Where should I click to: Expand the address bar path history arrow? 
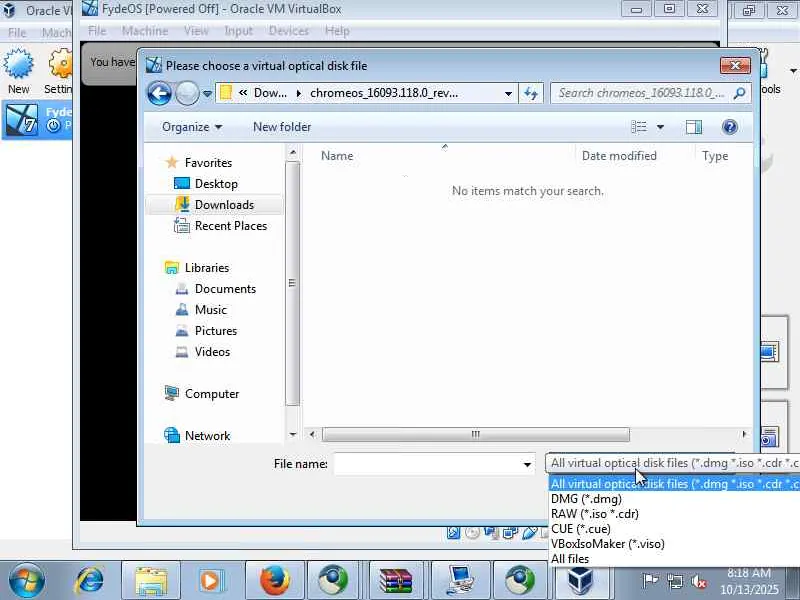point(508,94)
